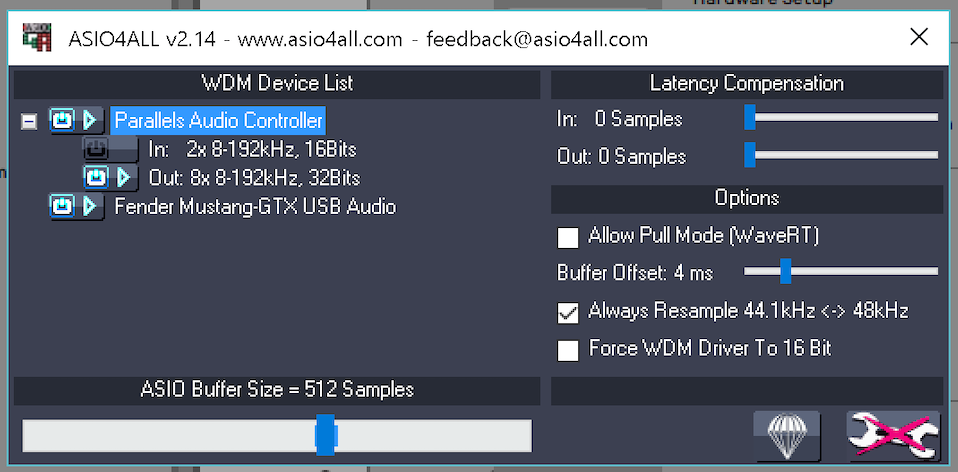
Task: Click play arrow beside Fender Mustang-GTX USB Audio
Action: point(90,206)
